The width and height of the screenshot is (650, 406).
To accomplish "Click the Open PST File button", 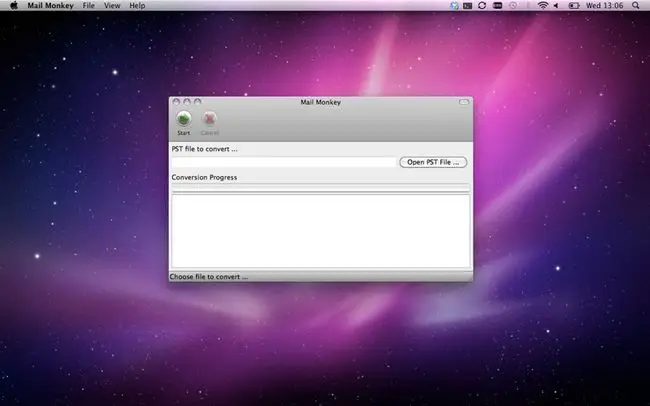I will 433,162.
